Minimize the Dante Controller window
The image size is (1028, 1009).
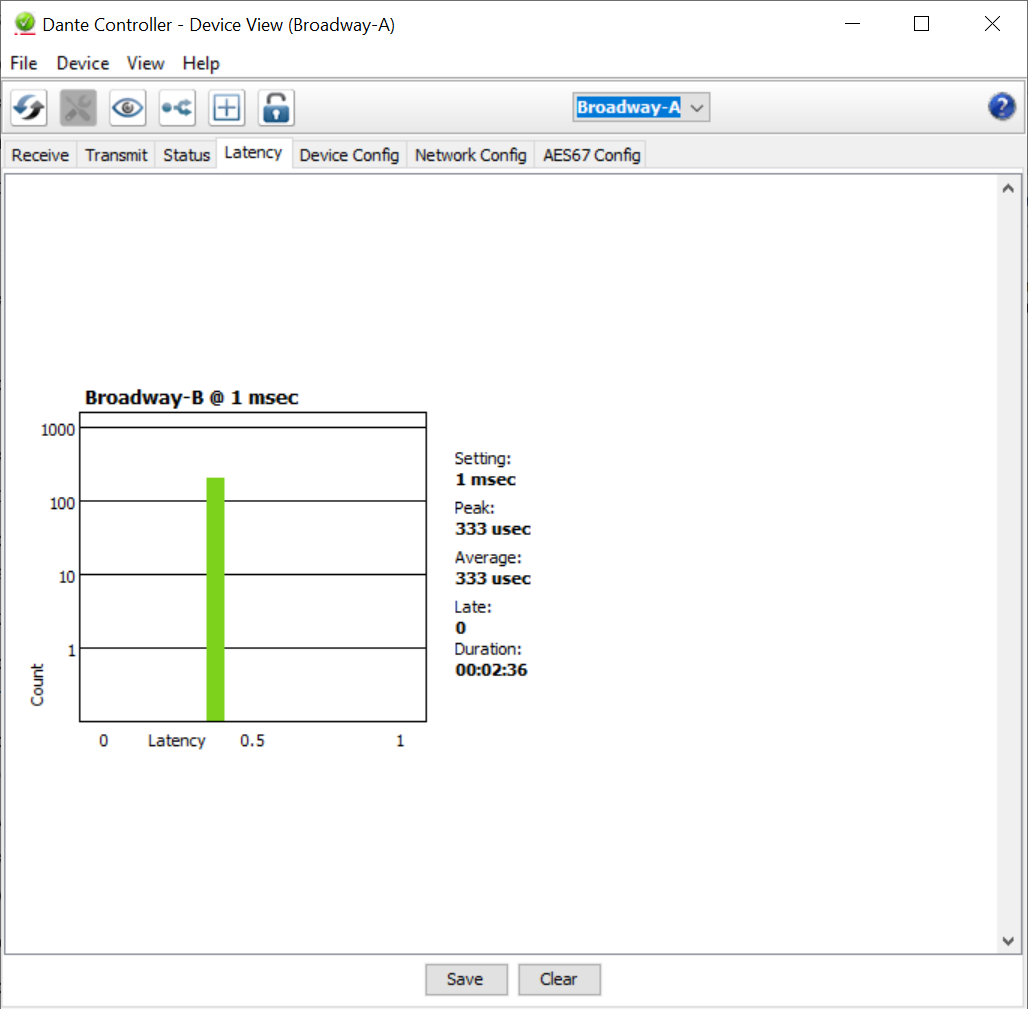tap(852, 24)
